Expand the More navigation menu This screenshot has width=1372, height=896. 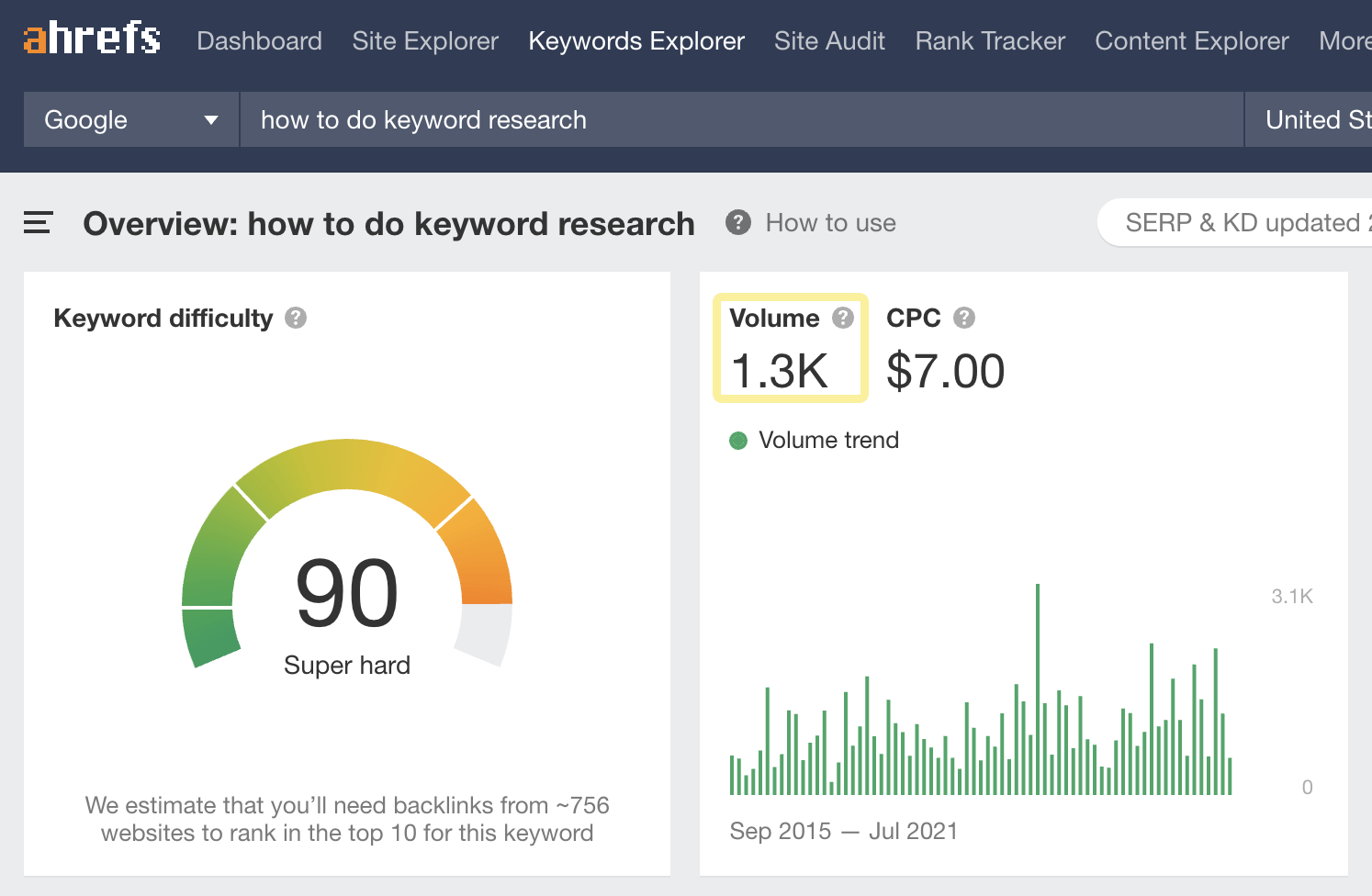point(1344,40)
